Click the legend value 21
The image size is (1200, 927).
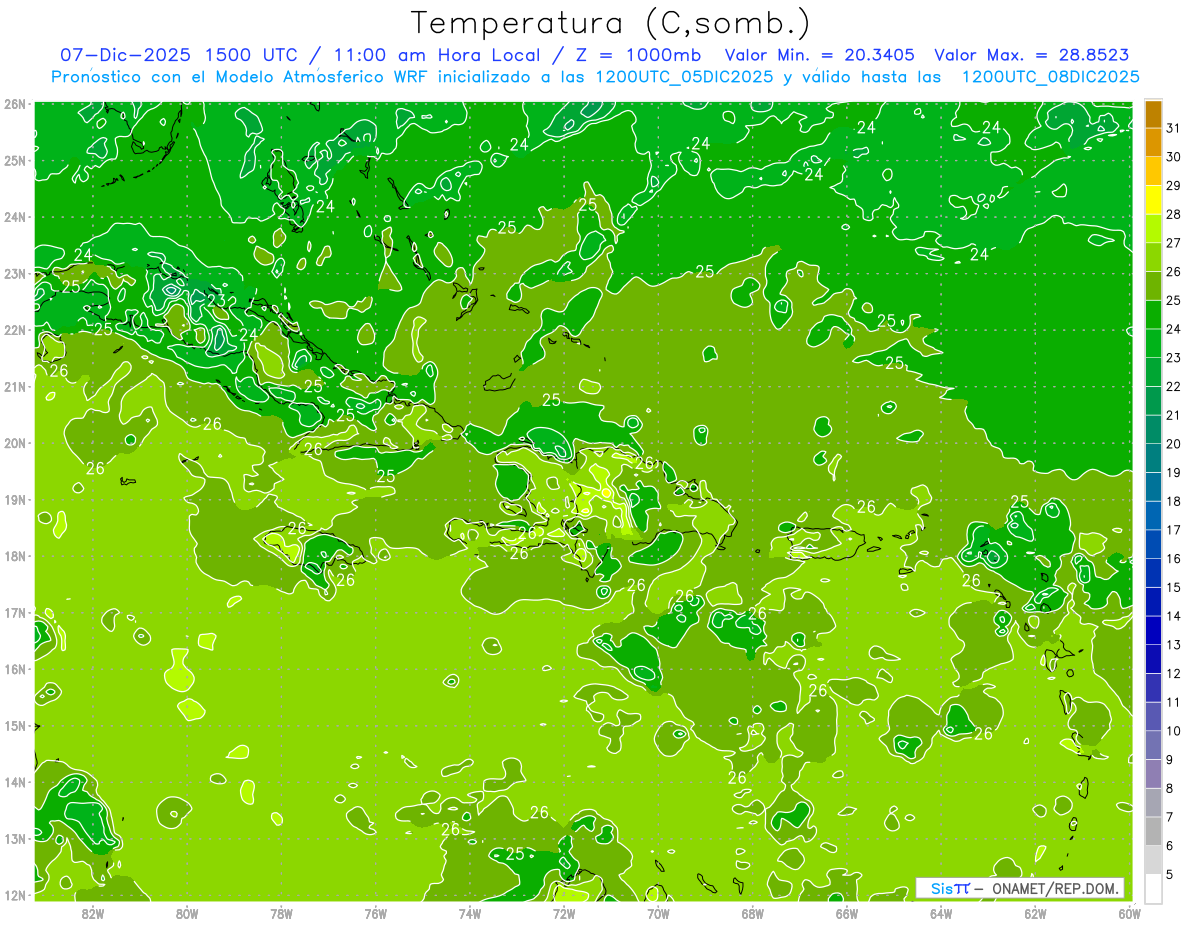(x=1173, y=415)
